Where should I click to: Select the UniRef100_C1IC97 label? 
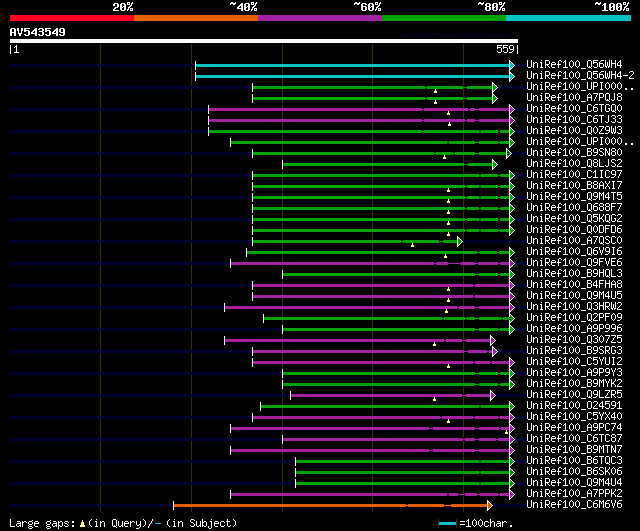[574, 175]
